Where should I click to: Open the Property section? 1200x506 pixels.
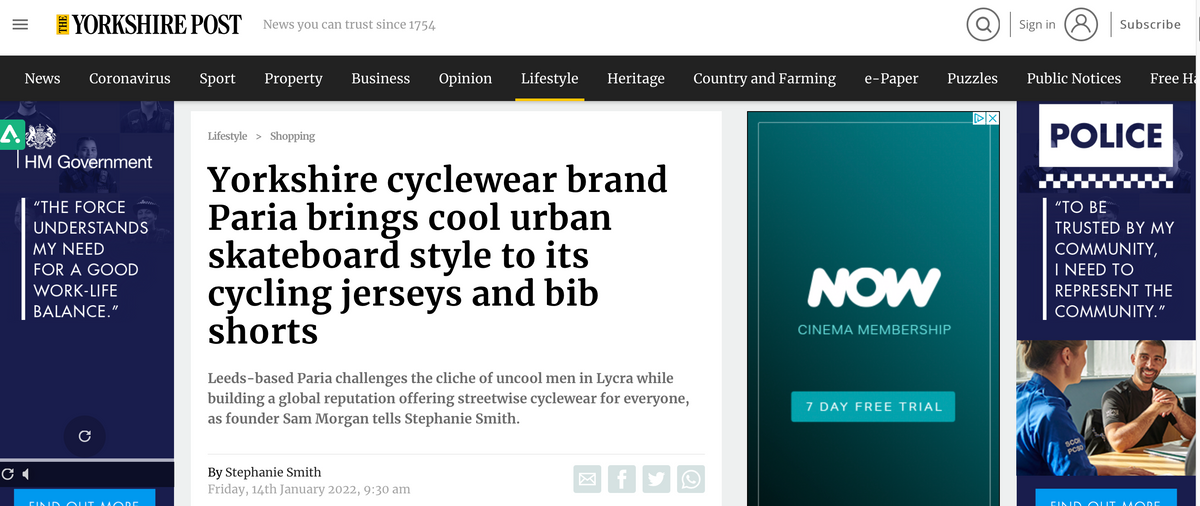[293, 78]
